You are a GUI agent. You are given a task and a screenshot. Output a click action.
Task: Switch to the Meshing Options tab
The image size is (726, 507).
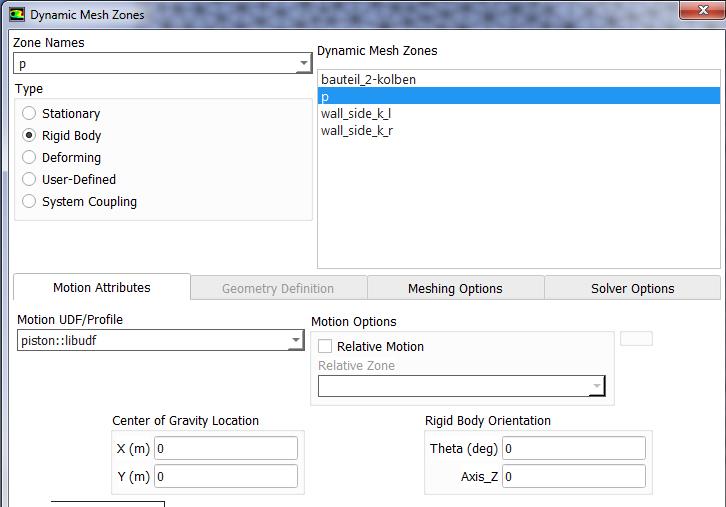tap(455, 288)
